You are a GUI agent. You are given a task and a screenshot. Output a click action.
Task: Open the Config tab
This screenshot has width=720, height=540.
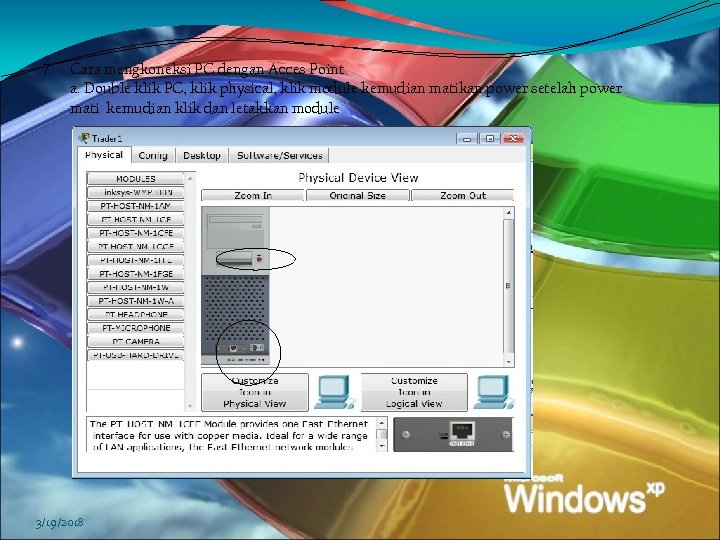pyautogui.click(x=153, y=156)
